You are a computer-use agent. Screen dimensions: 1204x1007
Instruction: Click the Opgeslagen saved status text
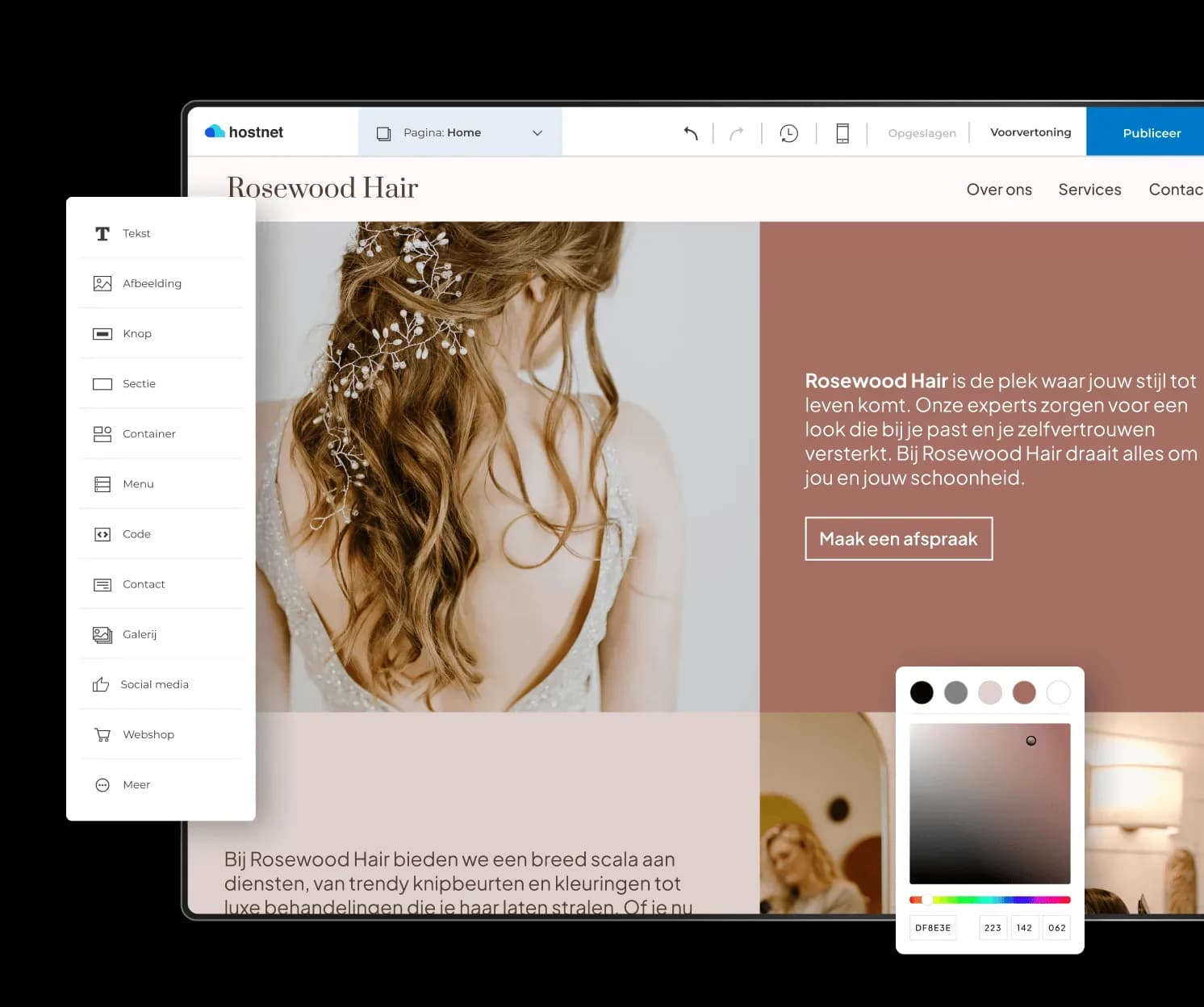(x=922, y=133)
